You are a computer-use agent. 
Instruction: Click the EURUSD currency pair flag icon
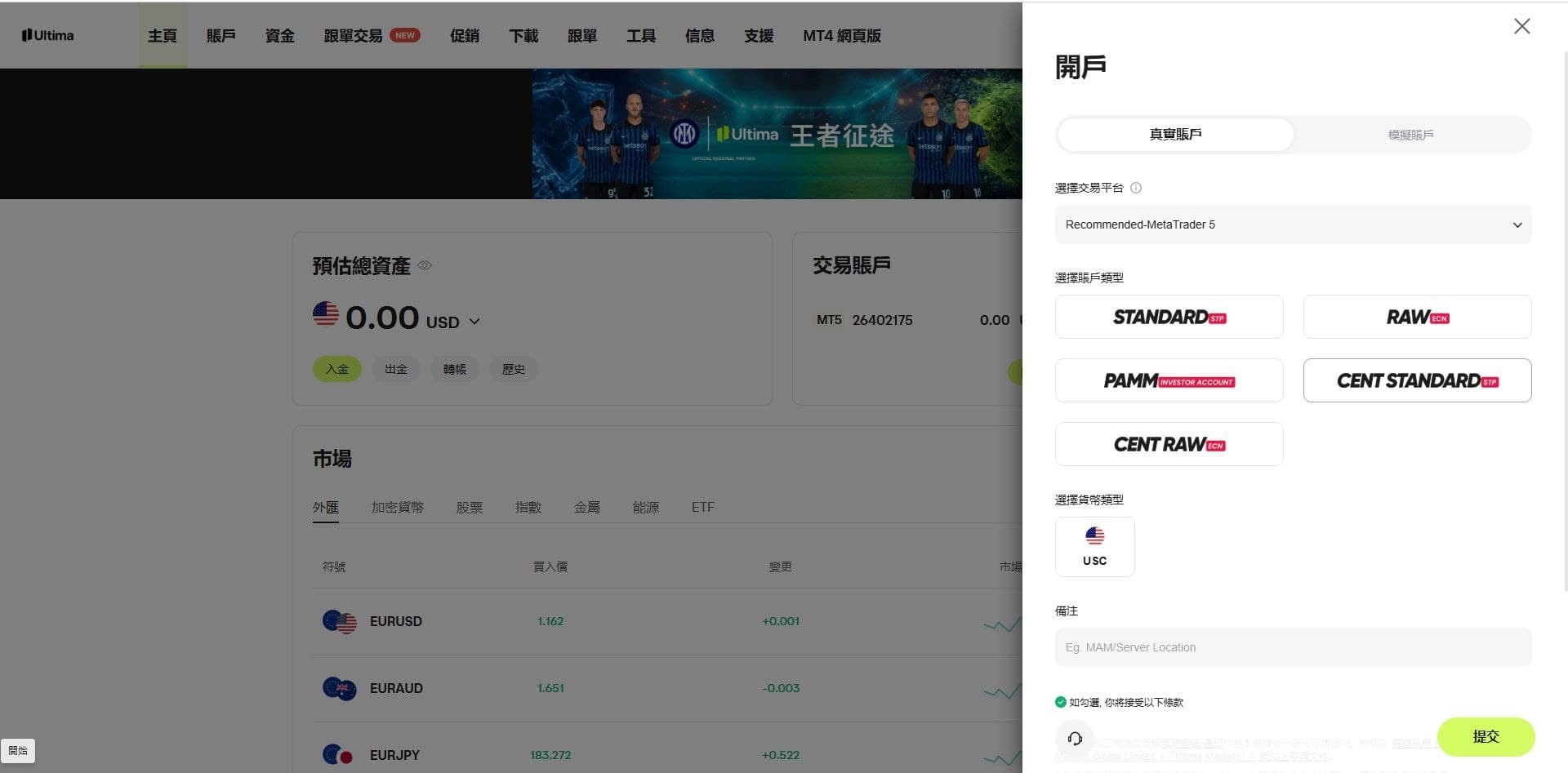(339, 622)
